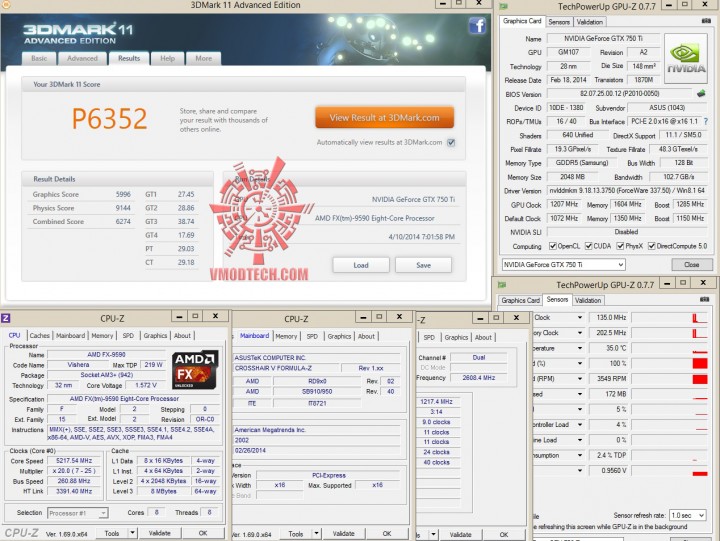Click the camera icon in GPU-Z Sensors window
The height and width of the screenshot is (541, 720).
pos(704,299)
